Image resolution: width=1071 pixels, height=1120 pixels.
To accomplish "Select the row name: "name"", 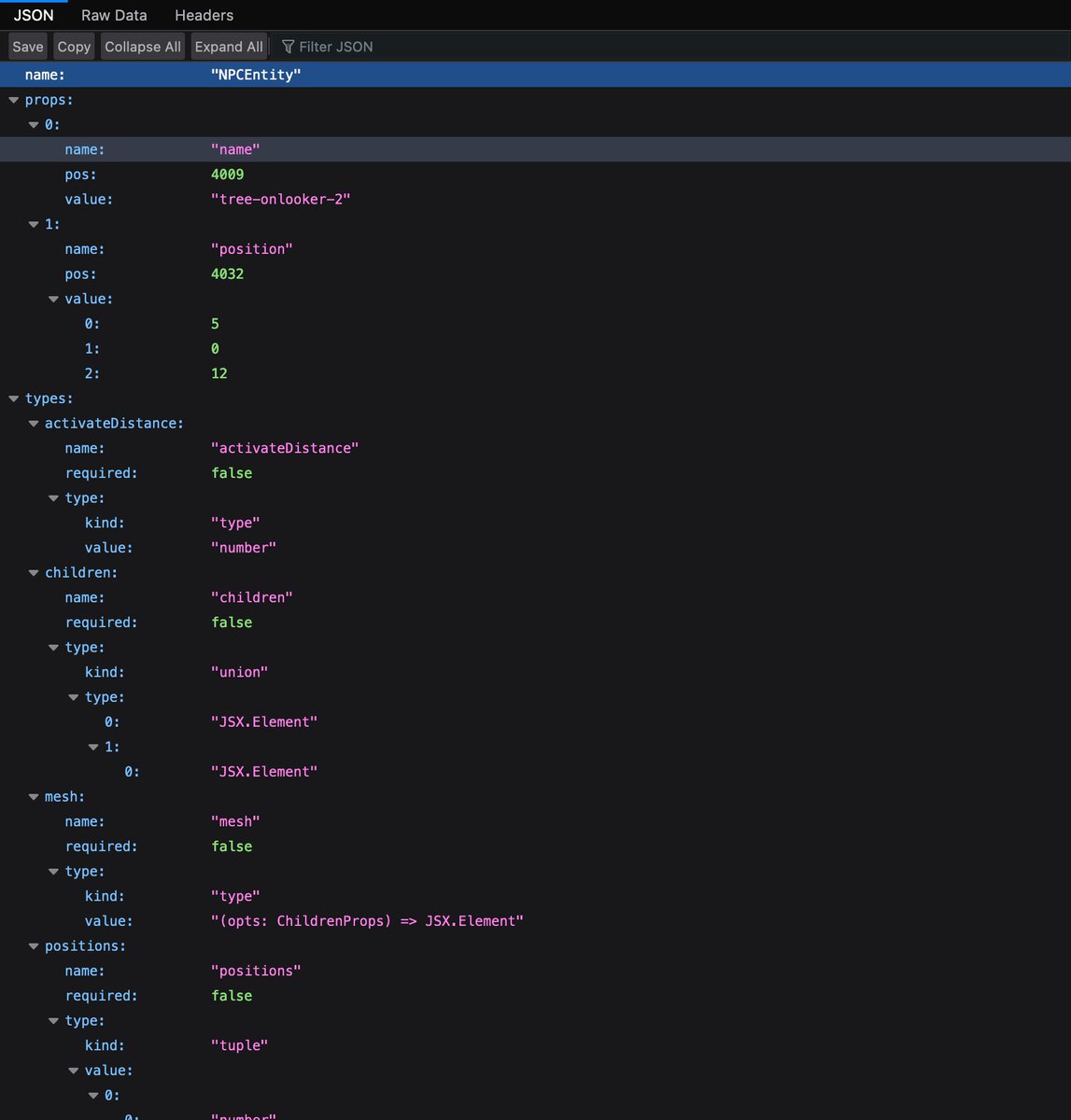I will (x=535, y=149).
